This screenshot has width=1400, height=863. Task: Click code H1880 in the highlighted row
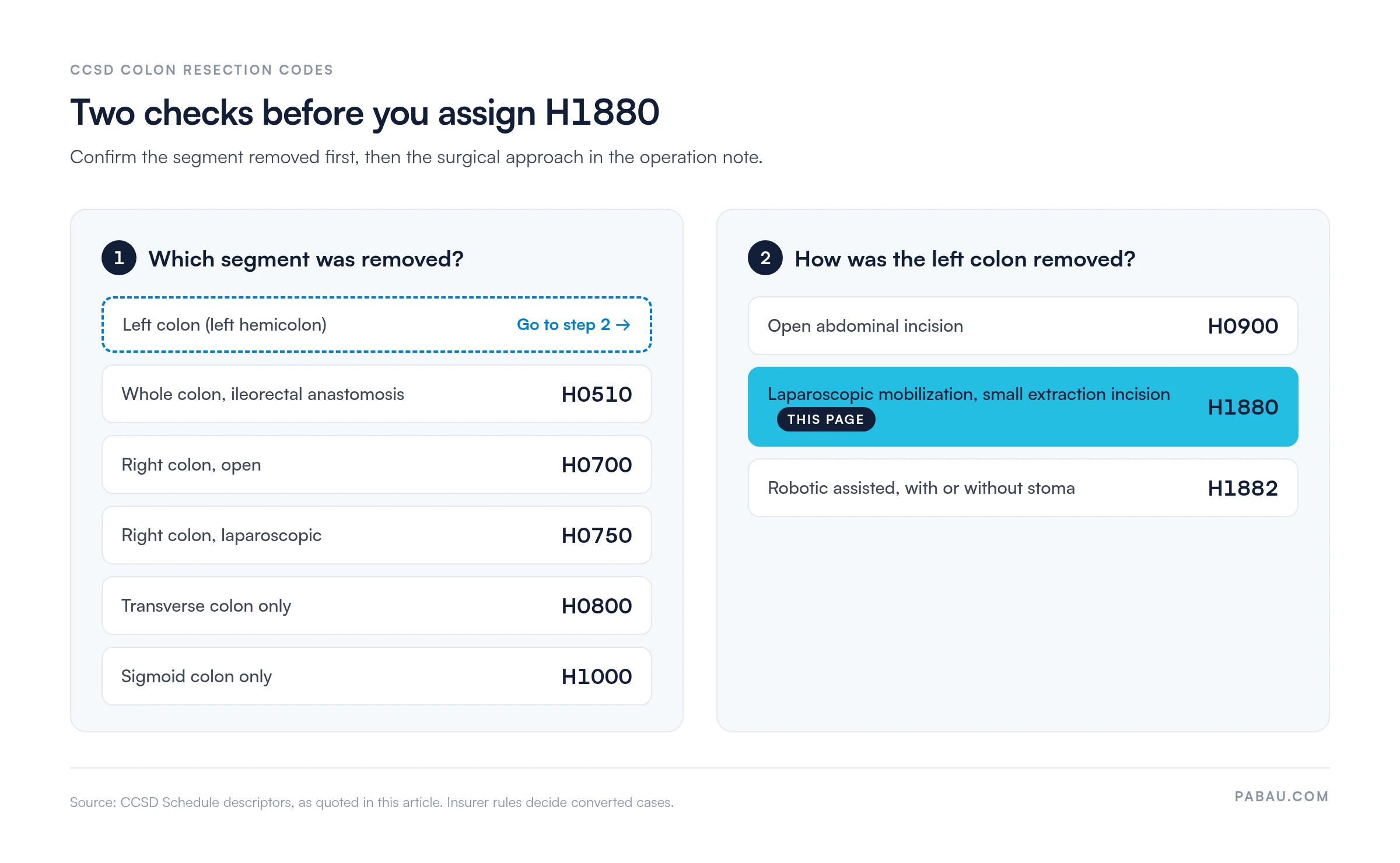point(1243,407)
